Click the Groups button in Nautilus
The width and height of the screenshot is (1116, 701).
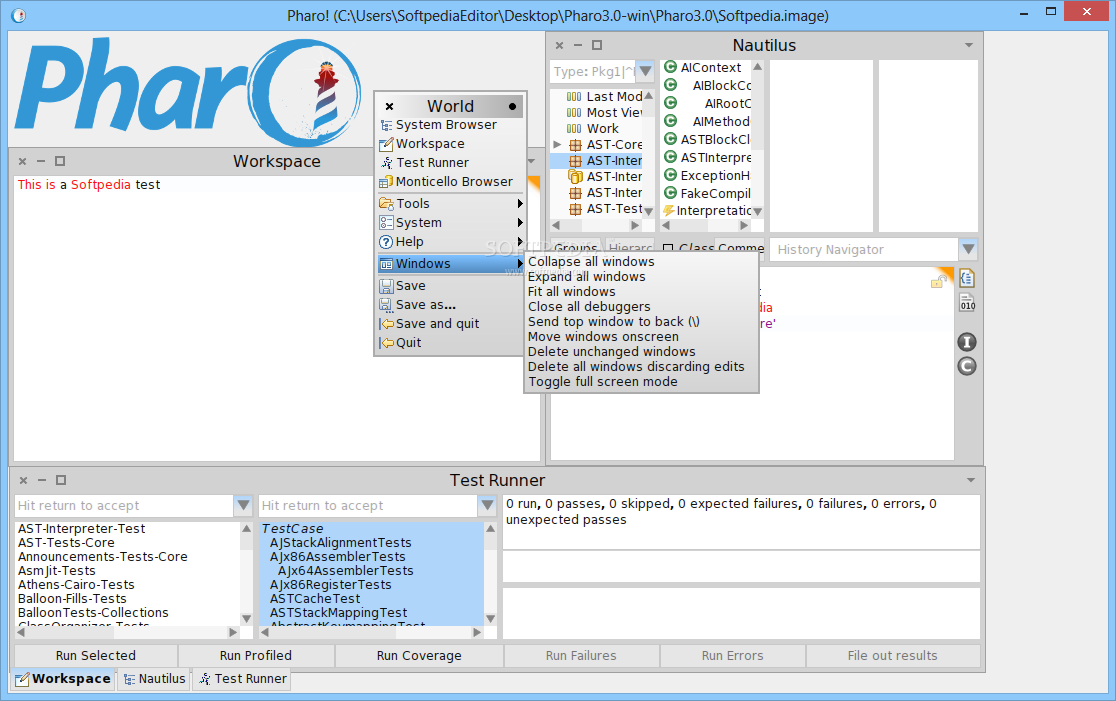click(575, 247)
